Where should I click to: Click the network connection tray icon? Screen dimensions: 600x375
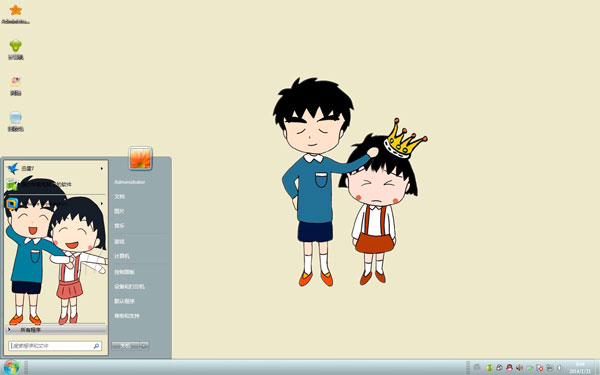click(549, 368)
